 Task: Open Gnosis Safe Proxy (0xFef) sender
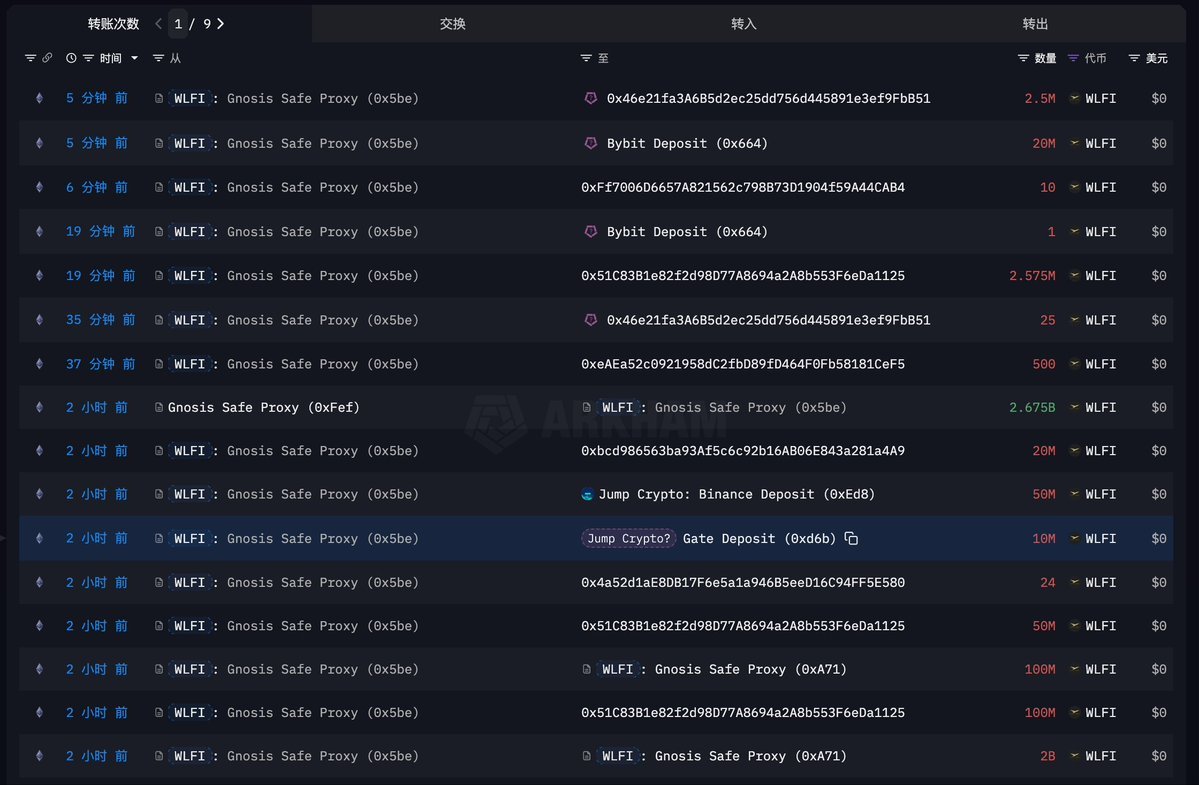pos(264,408)
